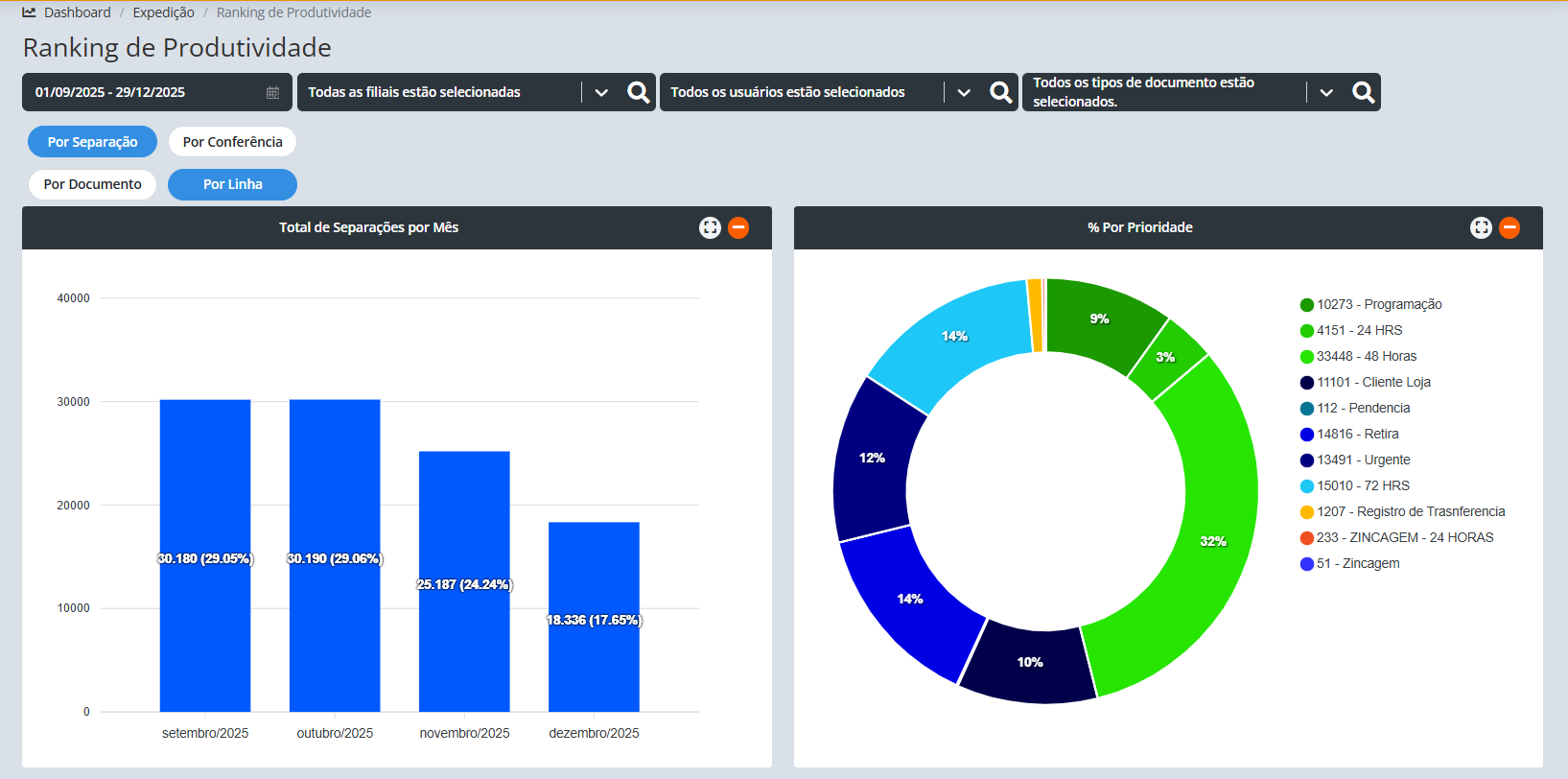This screenshot has width=1568, height=779.
Task: Click the search icon beside the document types filter
Action: coord(1363,92)
